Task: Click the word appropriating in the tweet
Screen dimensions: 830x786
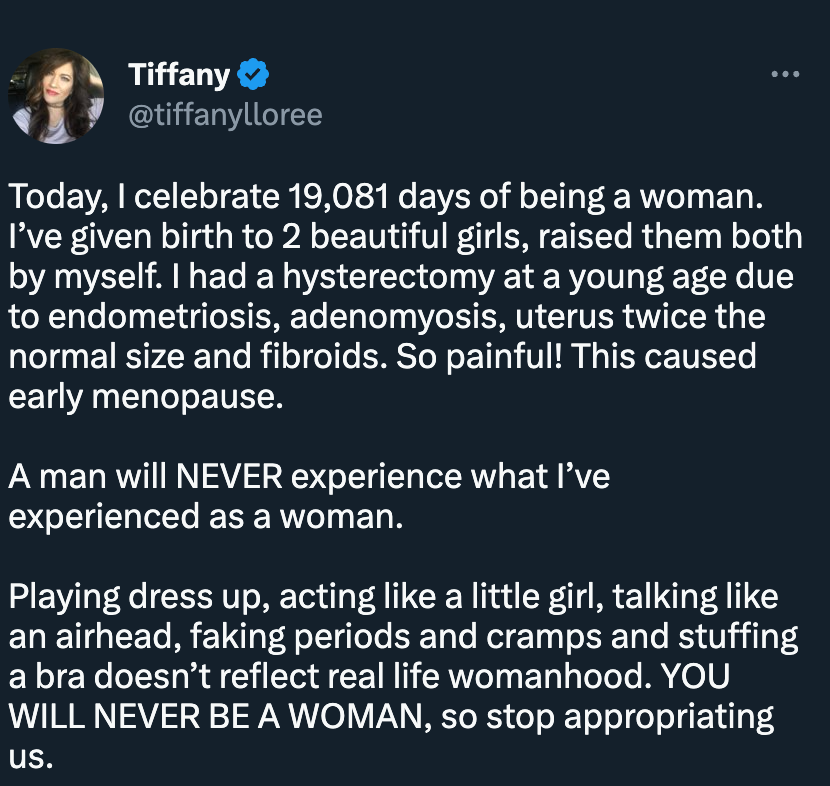Action: tap(669, 718)
